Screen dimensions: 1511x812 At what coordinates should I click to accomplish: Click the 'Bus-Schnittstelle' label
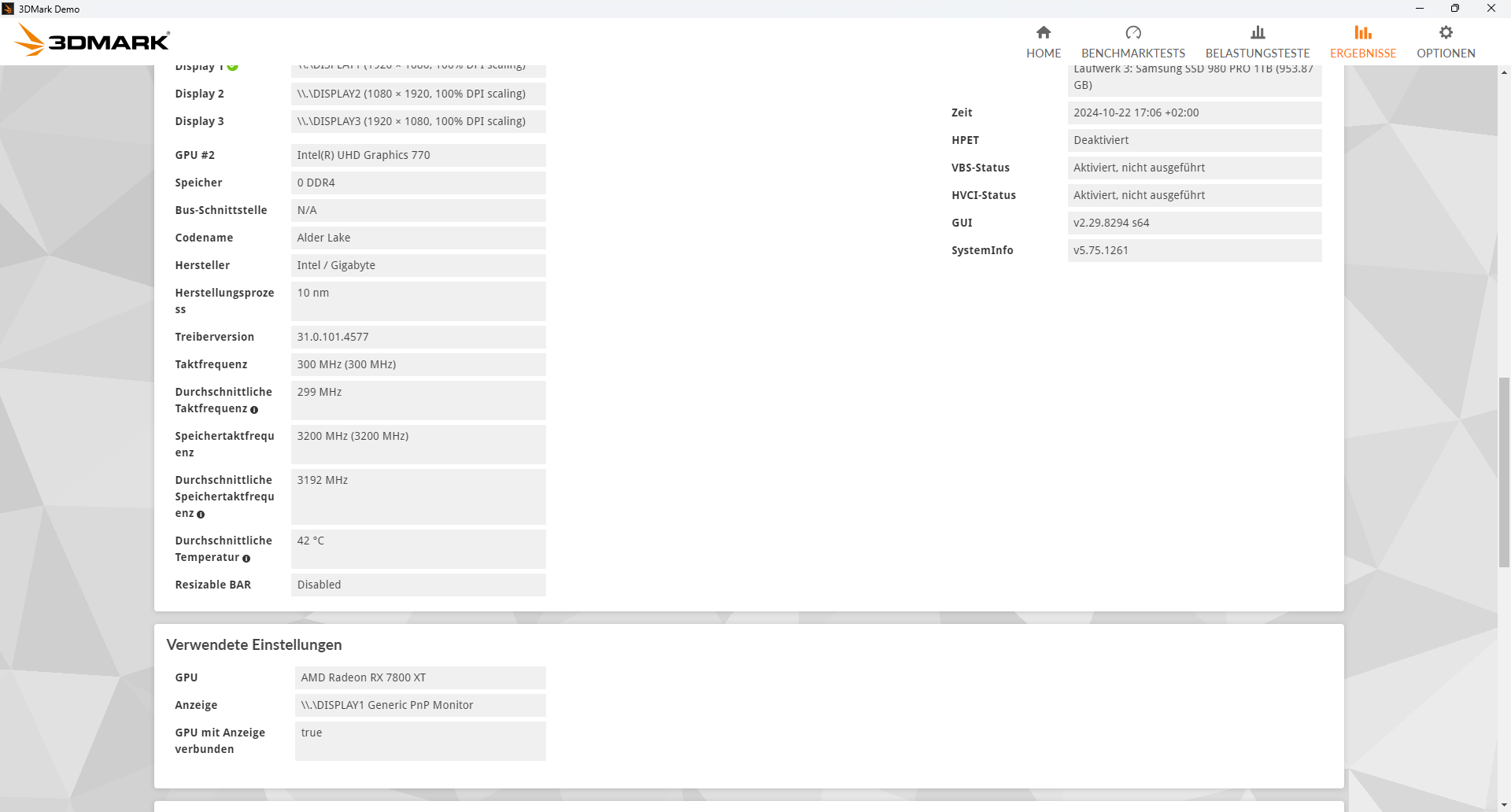click(x=221, y=210)
